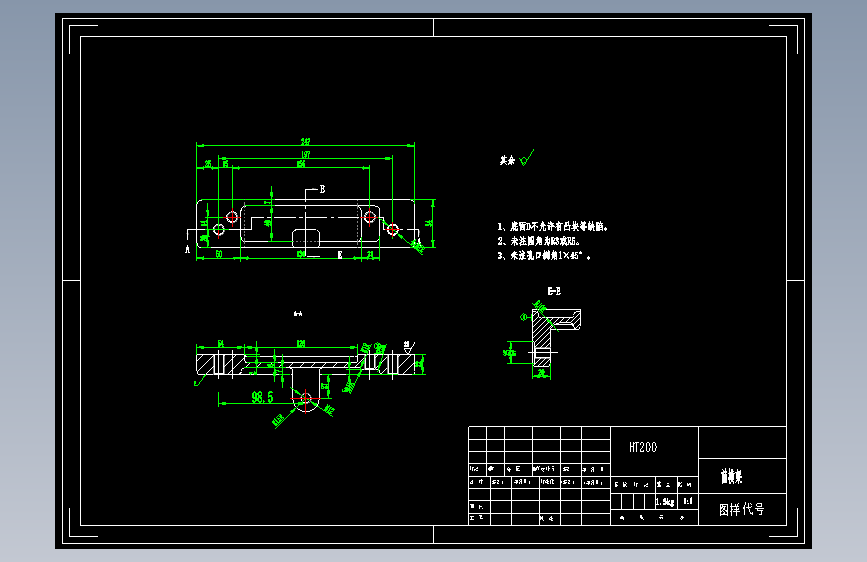Viewport: 867px width, 562px height.
Task: Click the B section marker label
Action: click(322, 189)
